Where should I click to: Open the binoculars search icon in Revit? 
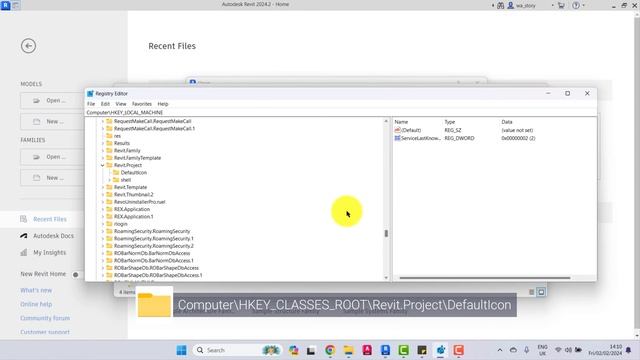click(x=500, y=5)
